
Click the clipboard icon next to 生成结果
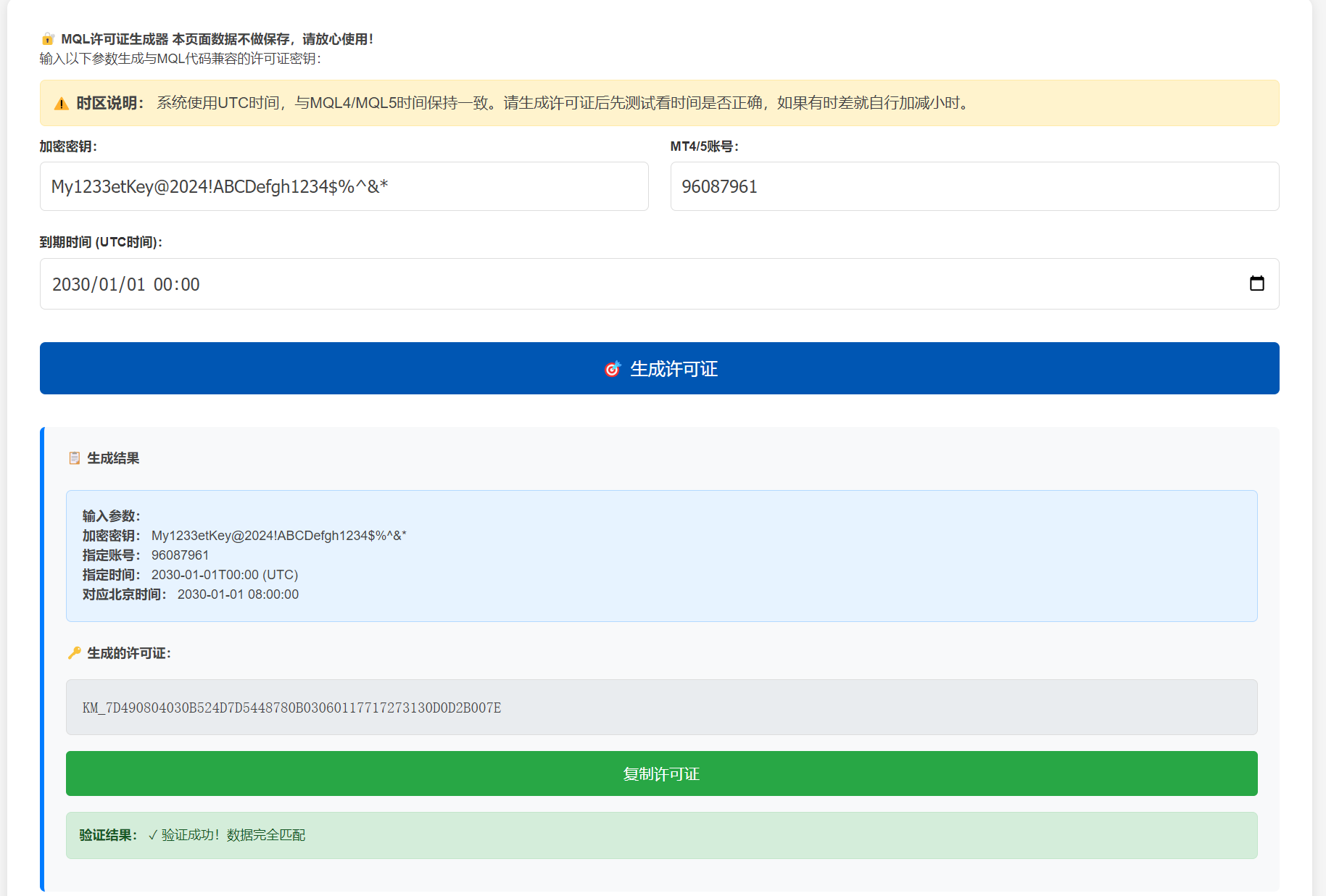(x=74, y=458)
